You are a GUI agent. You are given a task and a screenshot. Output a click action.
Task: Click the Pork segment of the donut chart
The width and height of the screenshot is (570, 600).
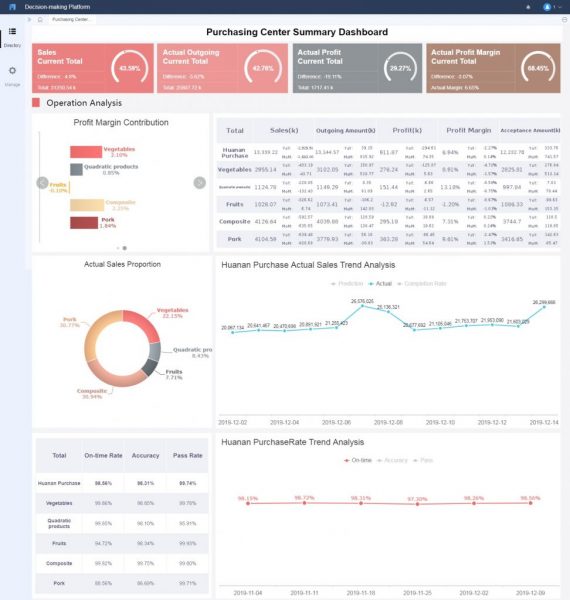96,330
